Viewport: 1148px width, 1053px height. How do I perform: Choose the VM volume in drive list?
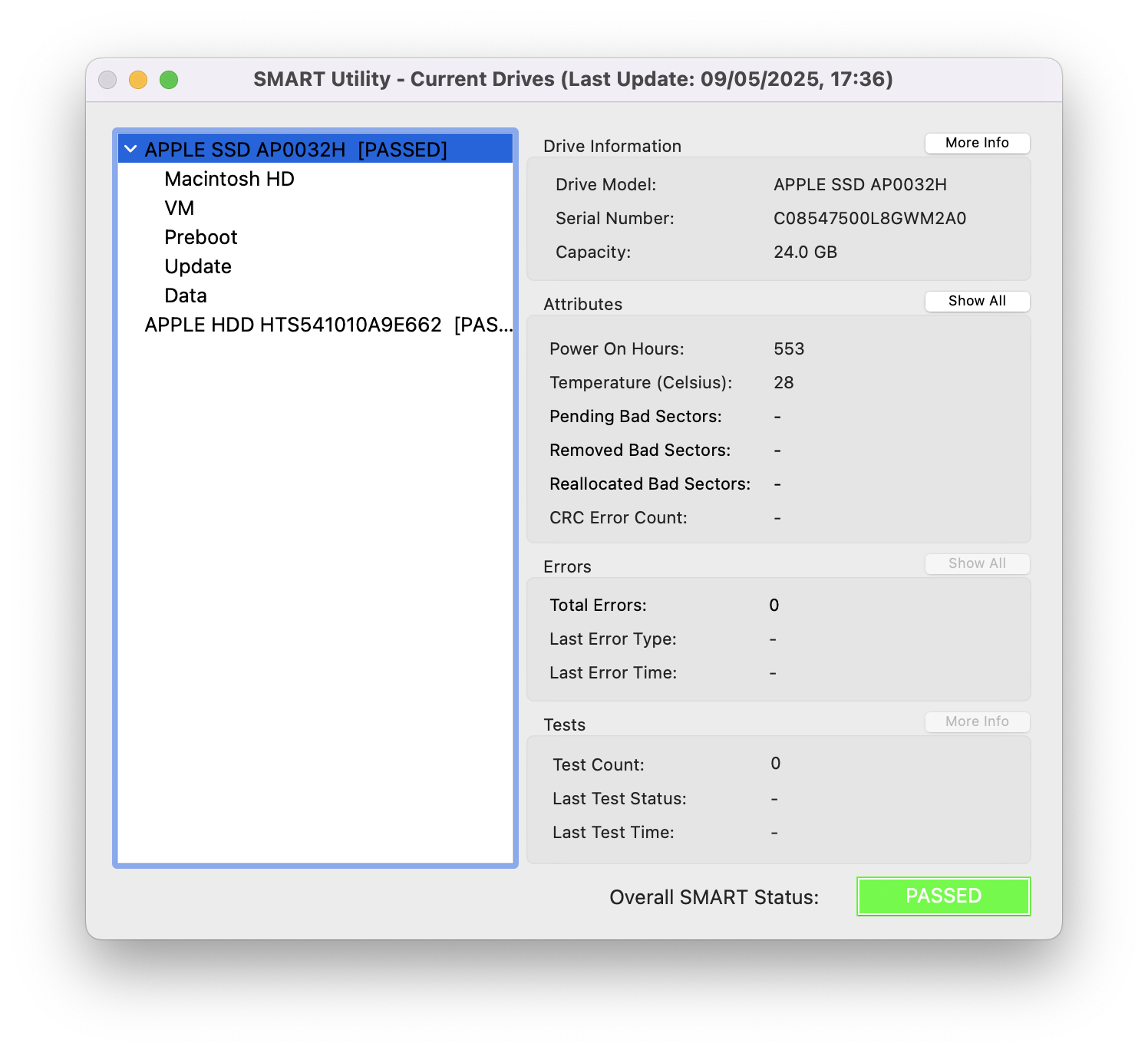(x=179, y=208)
